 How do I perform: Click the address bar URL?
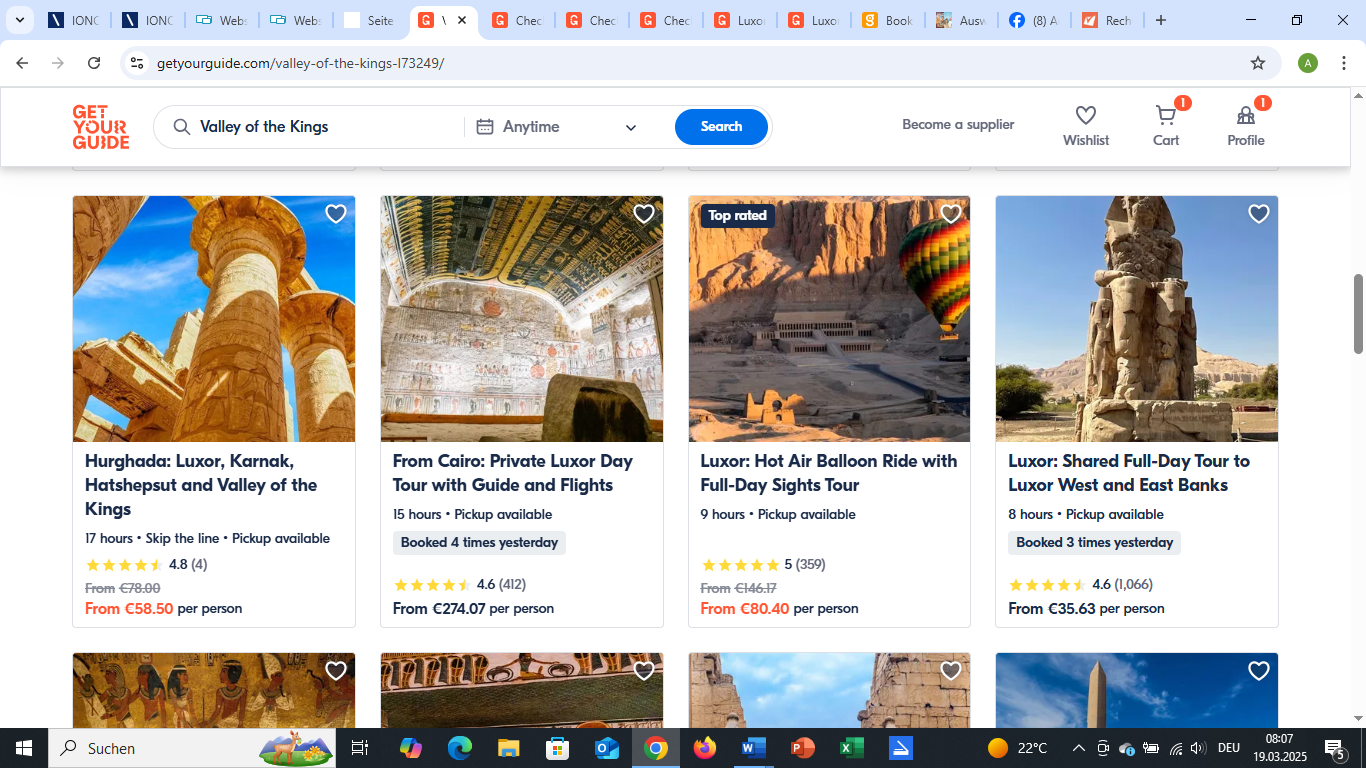pos(300,63)
